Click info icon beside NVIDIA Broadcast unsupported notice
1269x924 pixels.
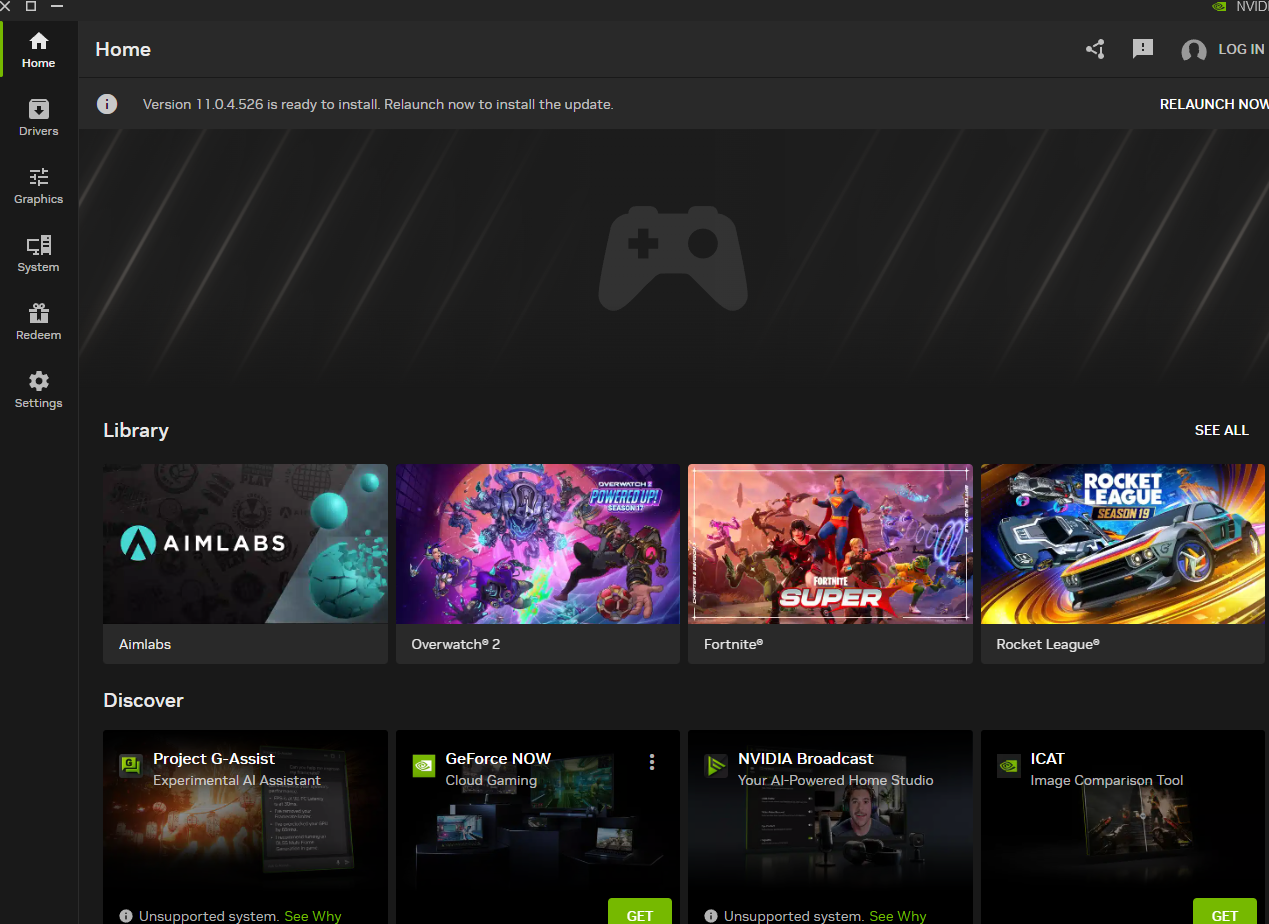[711, 916]
